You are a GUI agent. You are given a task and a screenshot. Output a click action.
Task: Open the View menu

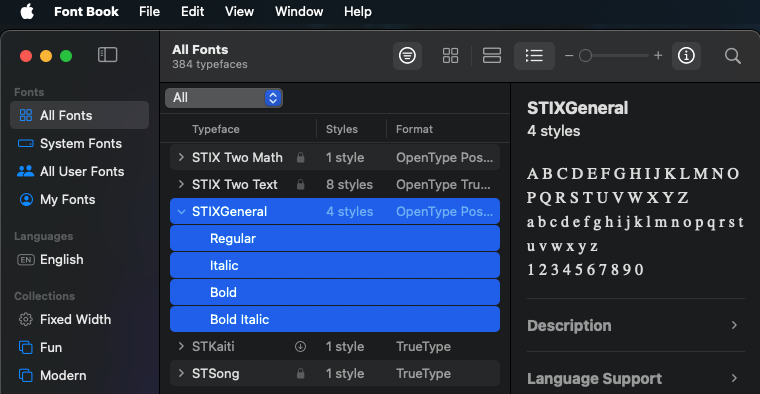pyautogui.click(x=239, y=11)
